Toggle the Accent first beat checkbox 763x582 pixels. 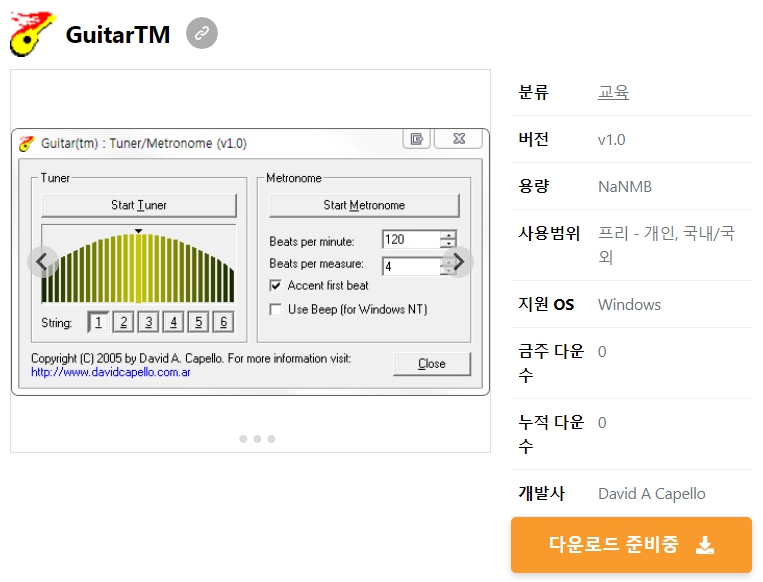pos(275,285)
